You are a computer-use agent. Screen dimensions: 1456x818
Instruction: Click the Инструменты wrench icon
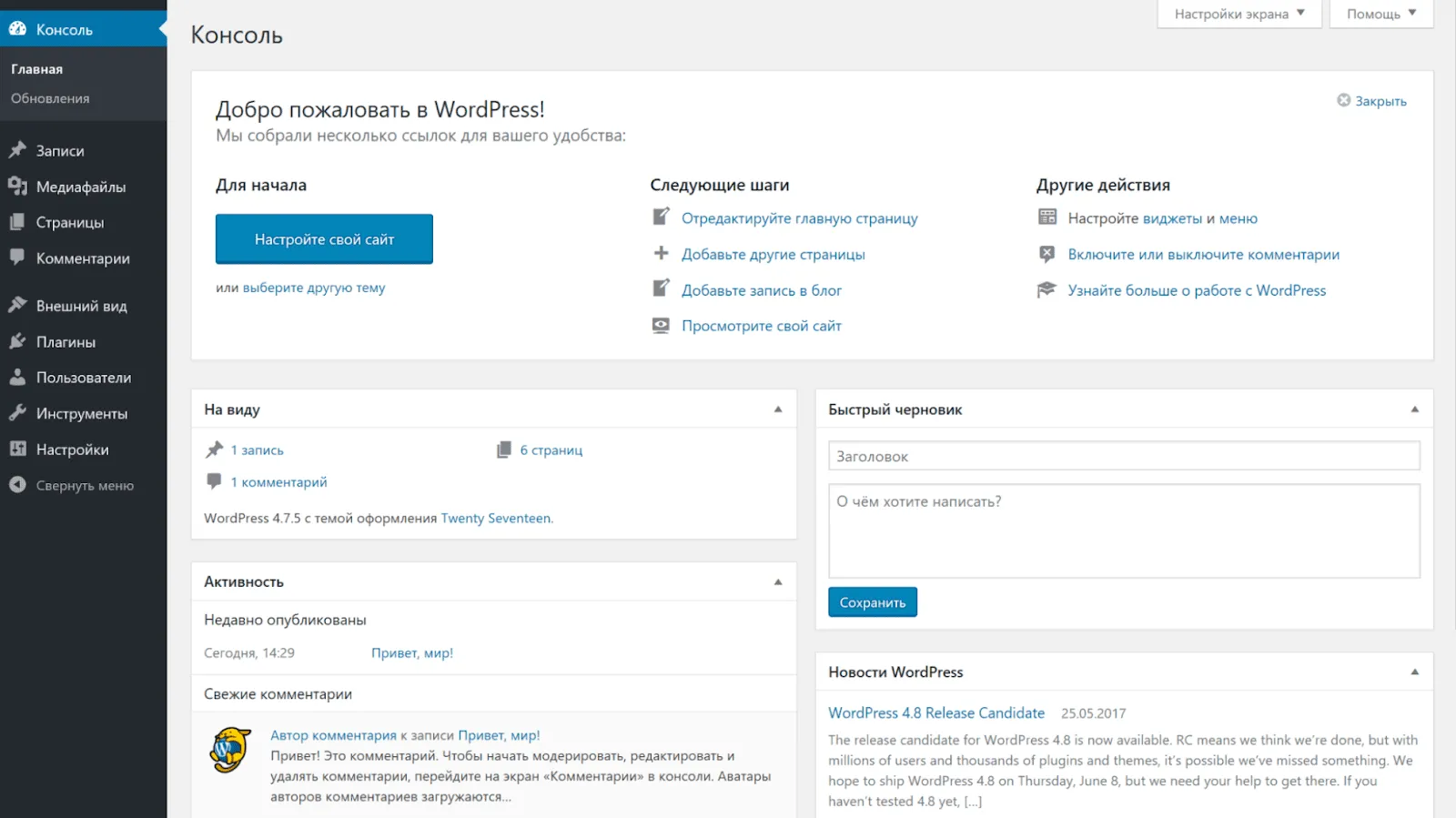pyautogui.click(x=17, y=412)
